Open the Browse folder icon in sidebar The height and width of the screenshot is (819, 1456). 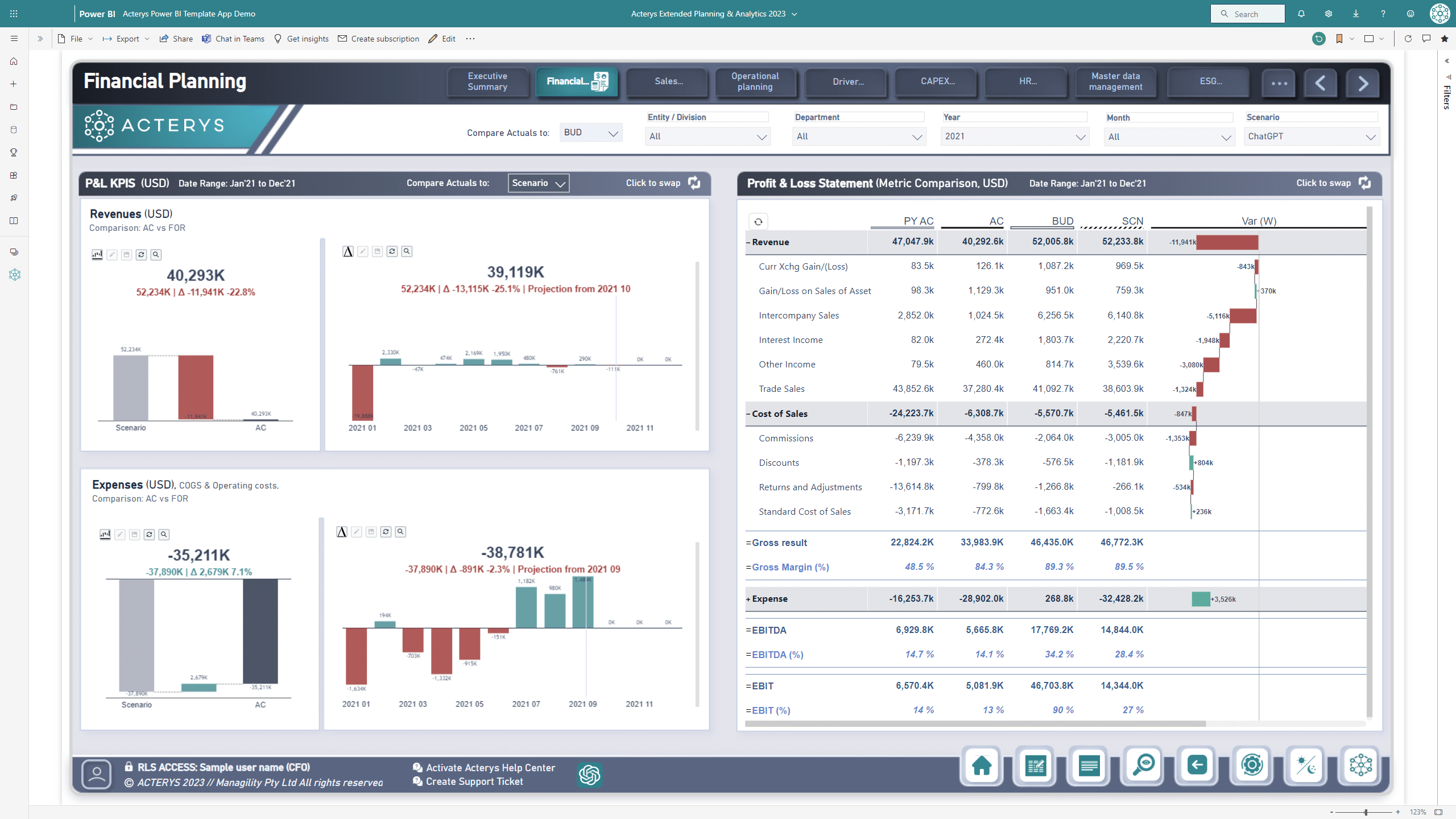(x=14, y=107)
